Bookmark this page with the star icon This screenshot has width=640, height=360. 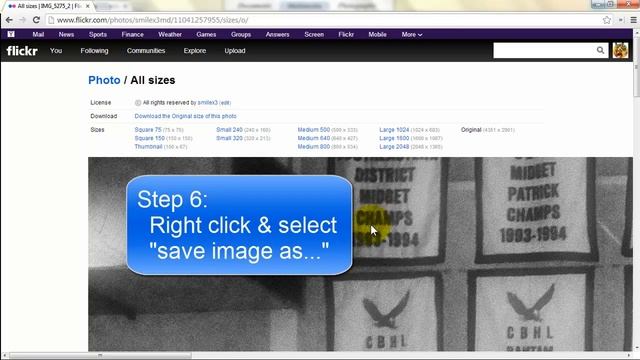pos(607,20)
